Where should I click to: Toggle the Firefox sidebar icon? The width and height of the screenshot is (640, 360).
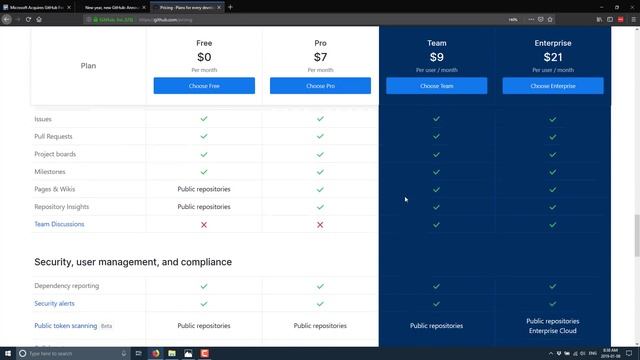[610, 19]
